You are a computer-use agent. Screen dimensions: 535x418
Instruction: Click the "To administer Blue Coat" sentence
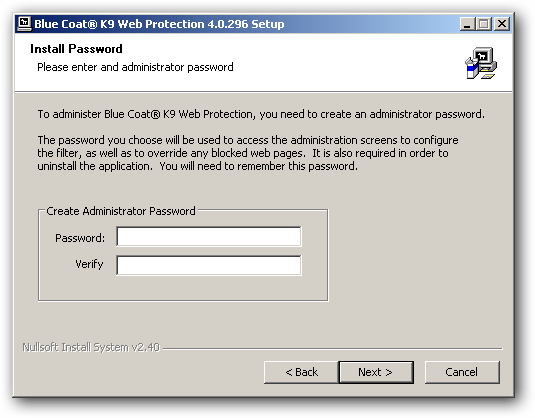click(261, 114)
